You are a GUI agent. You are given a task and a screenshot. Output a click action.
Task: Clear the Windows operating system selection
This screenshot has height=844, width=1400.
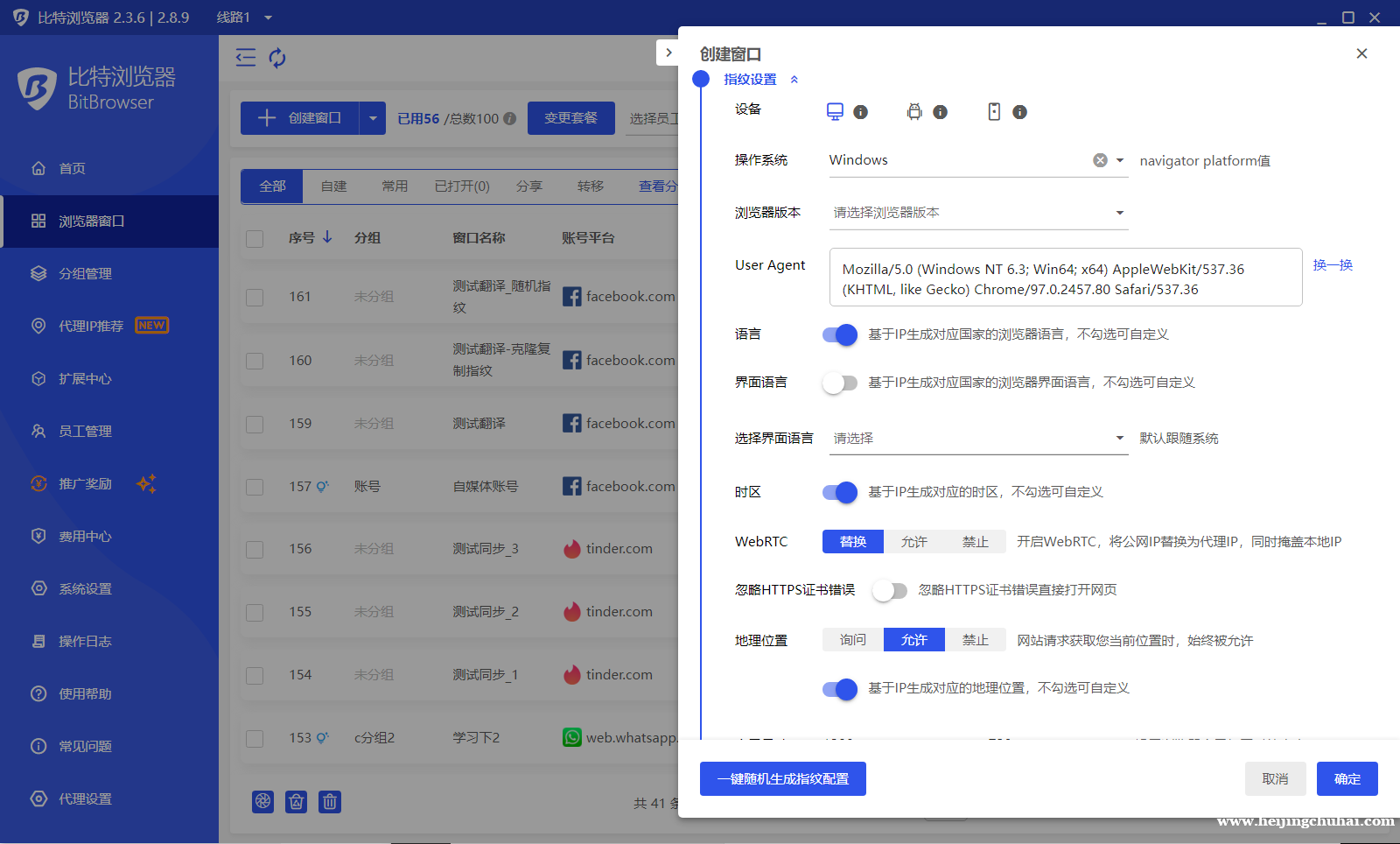[1100, 160]
